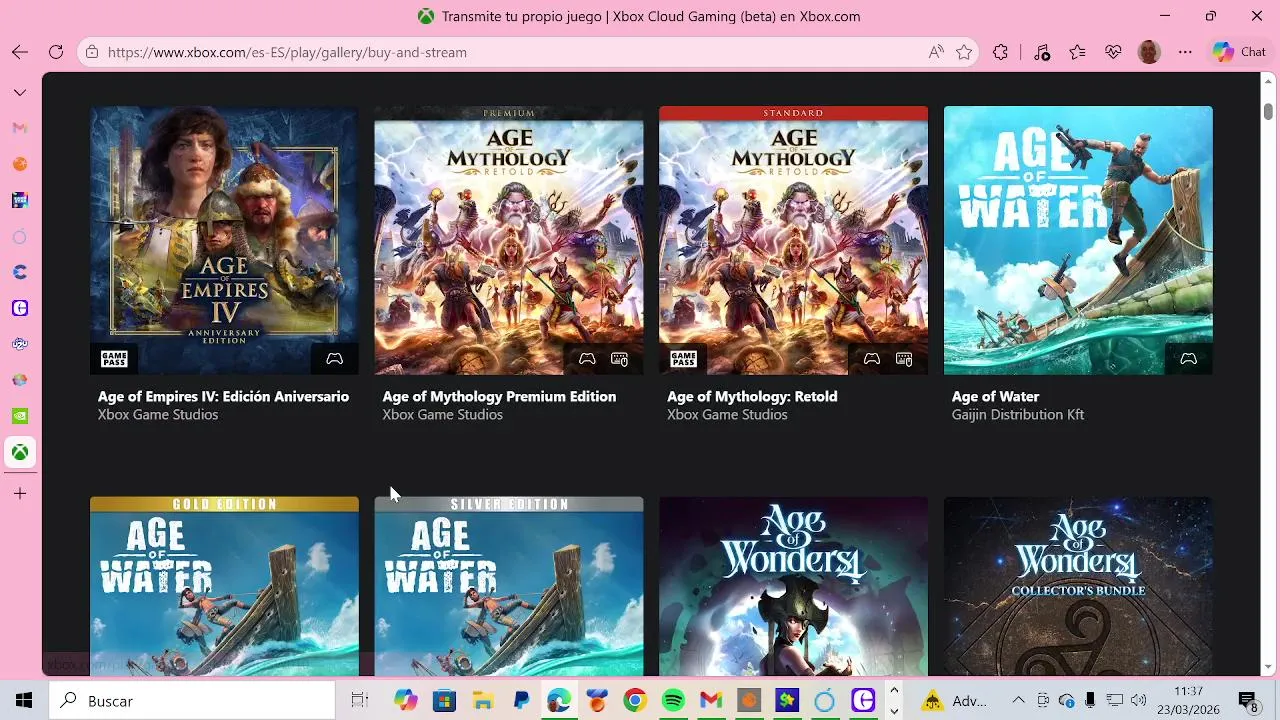Screen dimensions: 1280x720
Task: Open Age of Water Silver Edition cover
Action: pyautogui.click(x=509, y=586)
